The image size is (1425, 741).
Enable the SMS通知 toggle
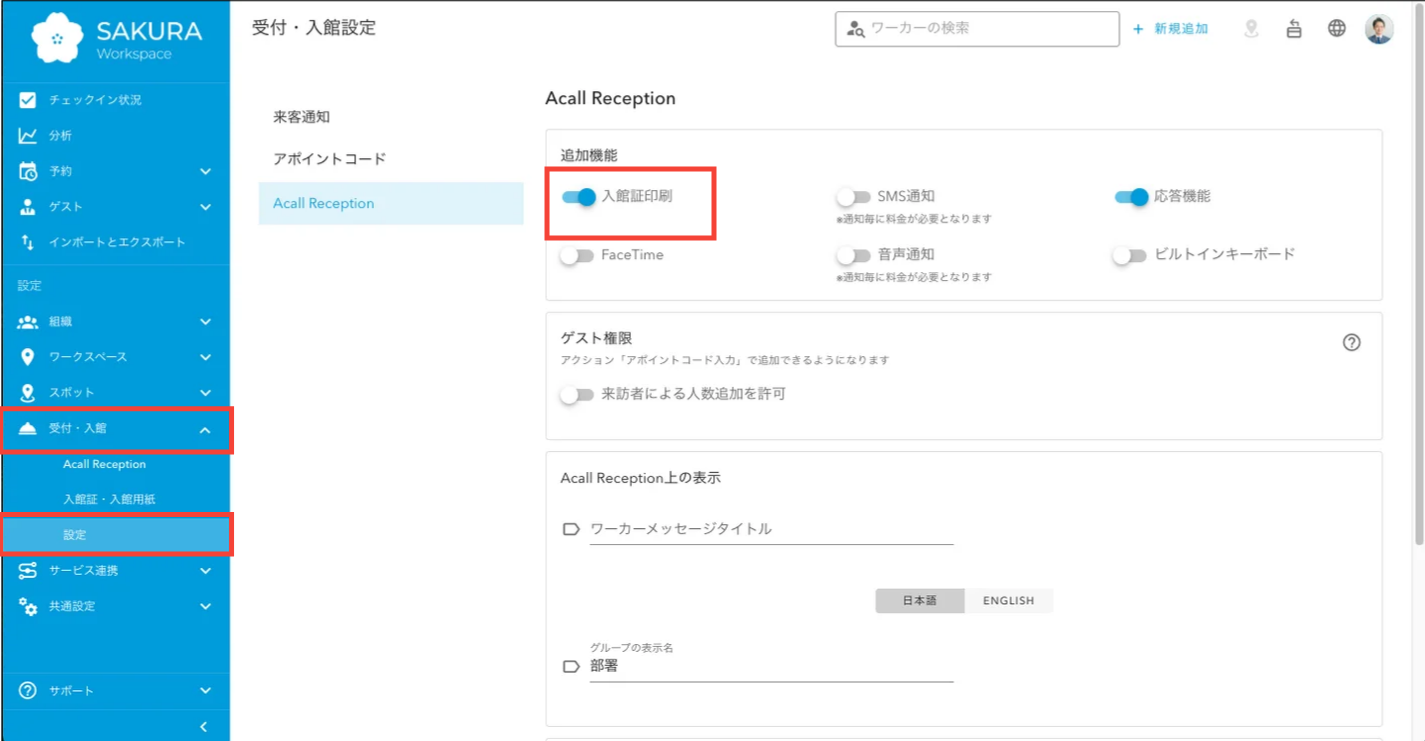pyautogui.click(x=853, y=197)
